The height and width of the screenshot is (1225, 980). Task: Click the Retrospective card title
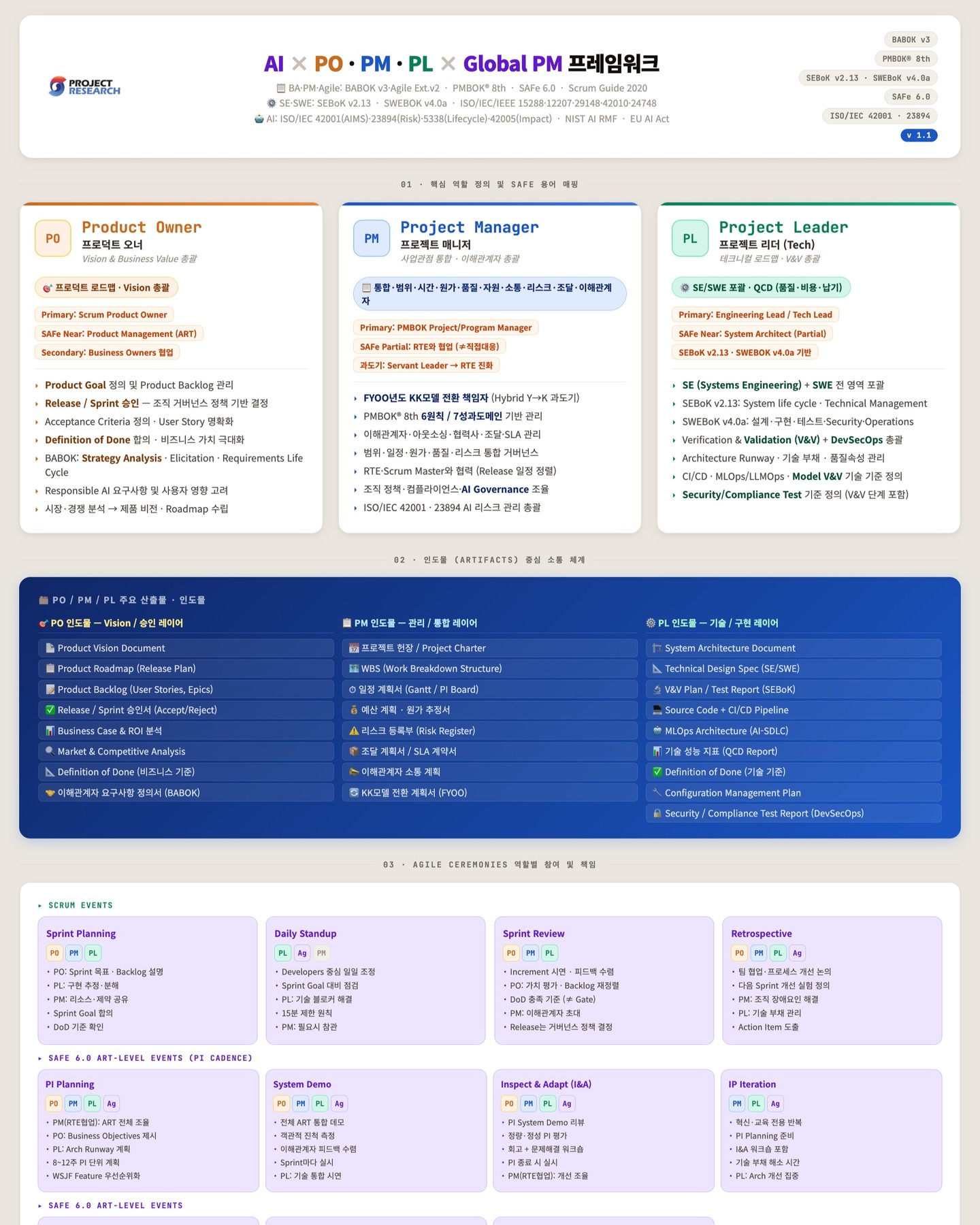click(x=762, y=934)
